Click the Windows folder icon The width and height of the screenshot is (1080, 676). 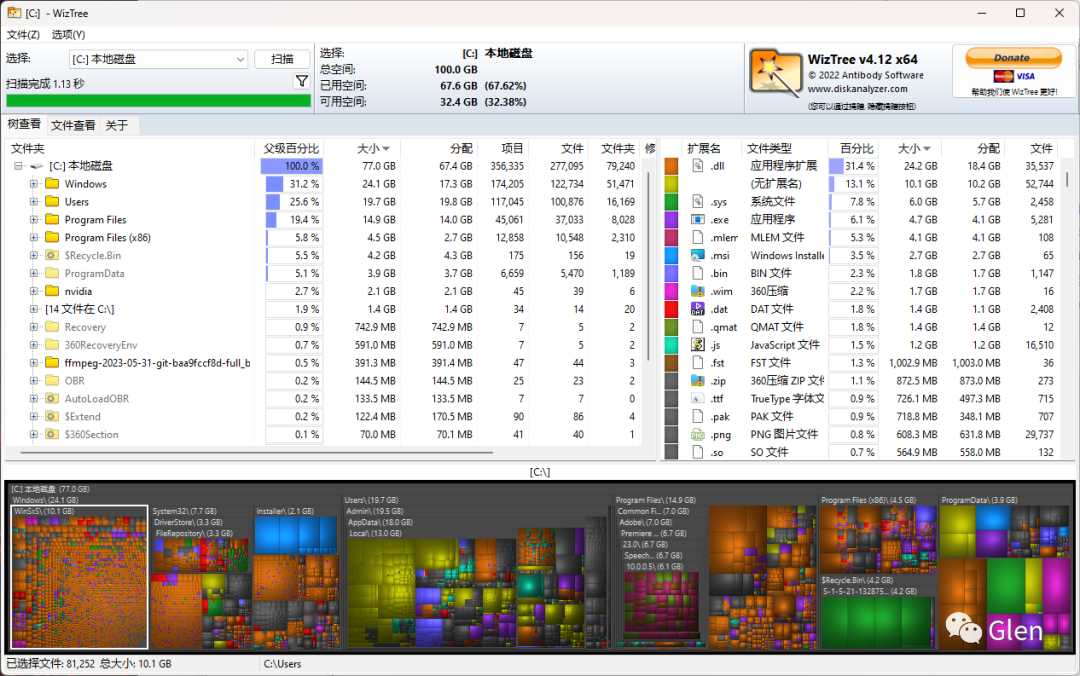pyautogui.click(x=52, y=183)
